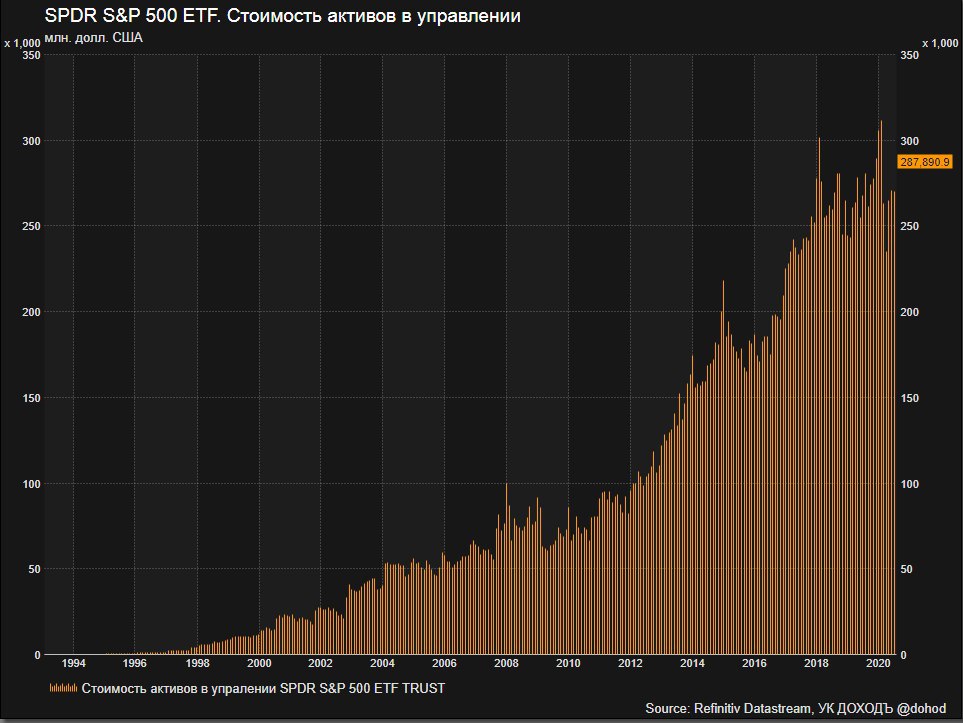
Task: Click the @dohod handle in the source line
Action: coord(921,708)
